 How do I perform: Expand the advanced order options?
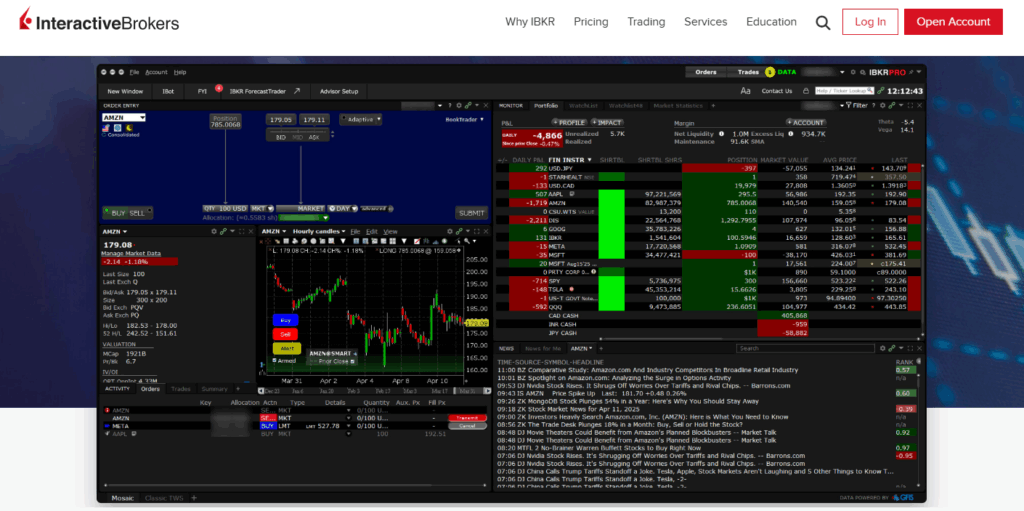376,208
